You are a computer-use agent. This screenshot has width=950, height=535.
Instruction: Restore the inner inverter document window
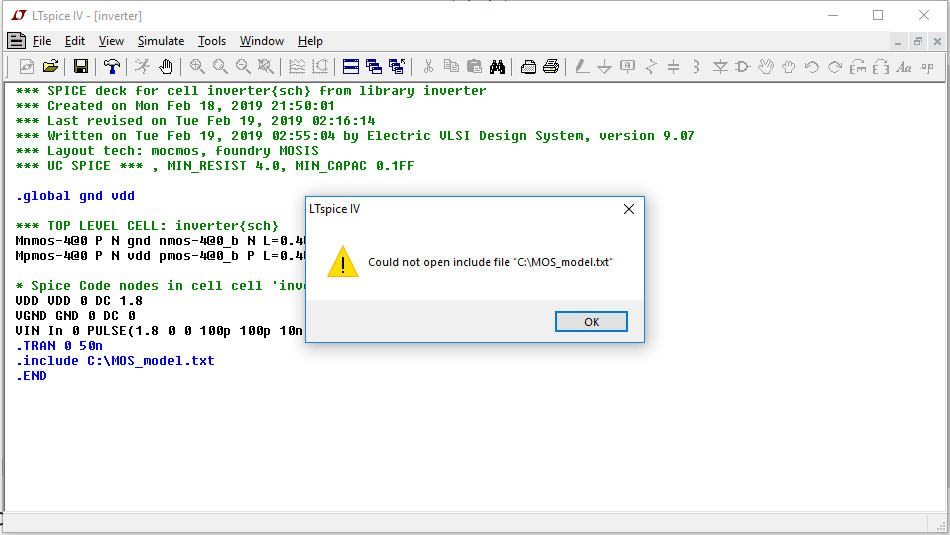click(x=918, y=41)
